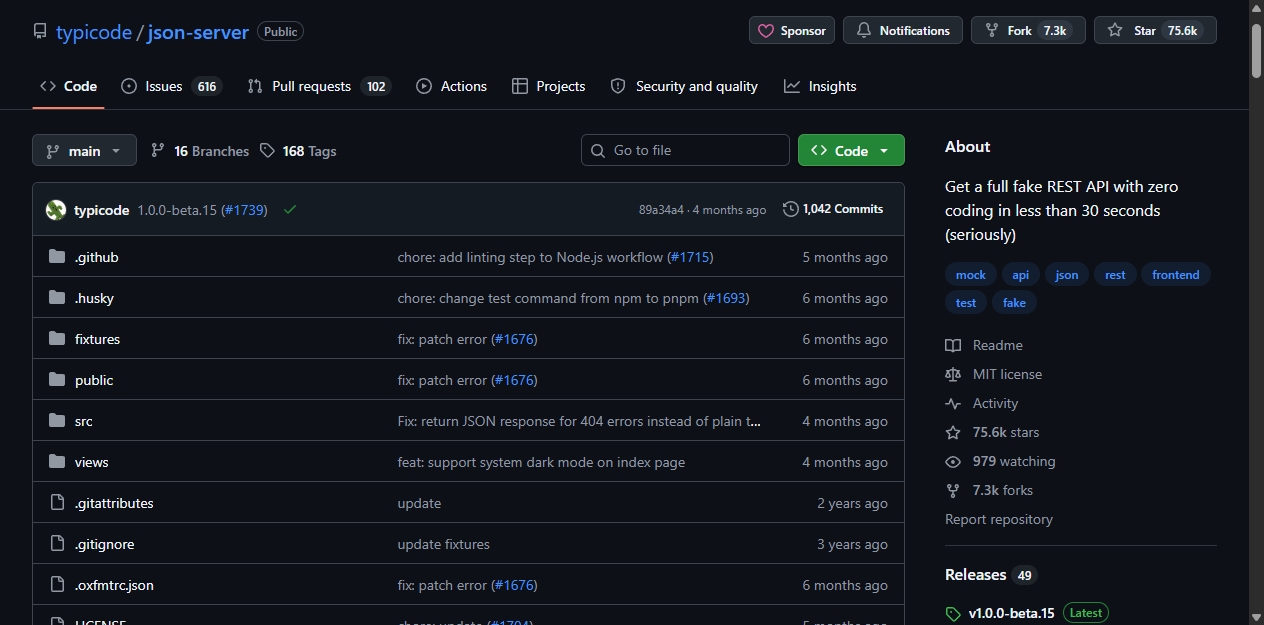Open the 'feat: support system dark mode' commit message
The height and width of the screenshot is (625, 1264).
click(541, 462)
